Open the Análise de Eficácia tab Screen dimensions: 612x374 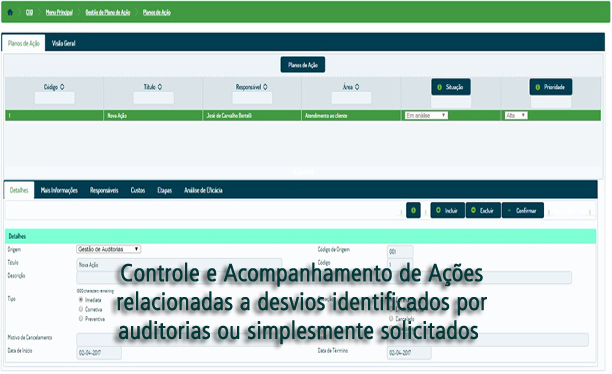coord(203,190)
